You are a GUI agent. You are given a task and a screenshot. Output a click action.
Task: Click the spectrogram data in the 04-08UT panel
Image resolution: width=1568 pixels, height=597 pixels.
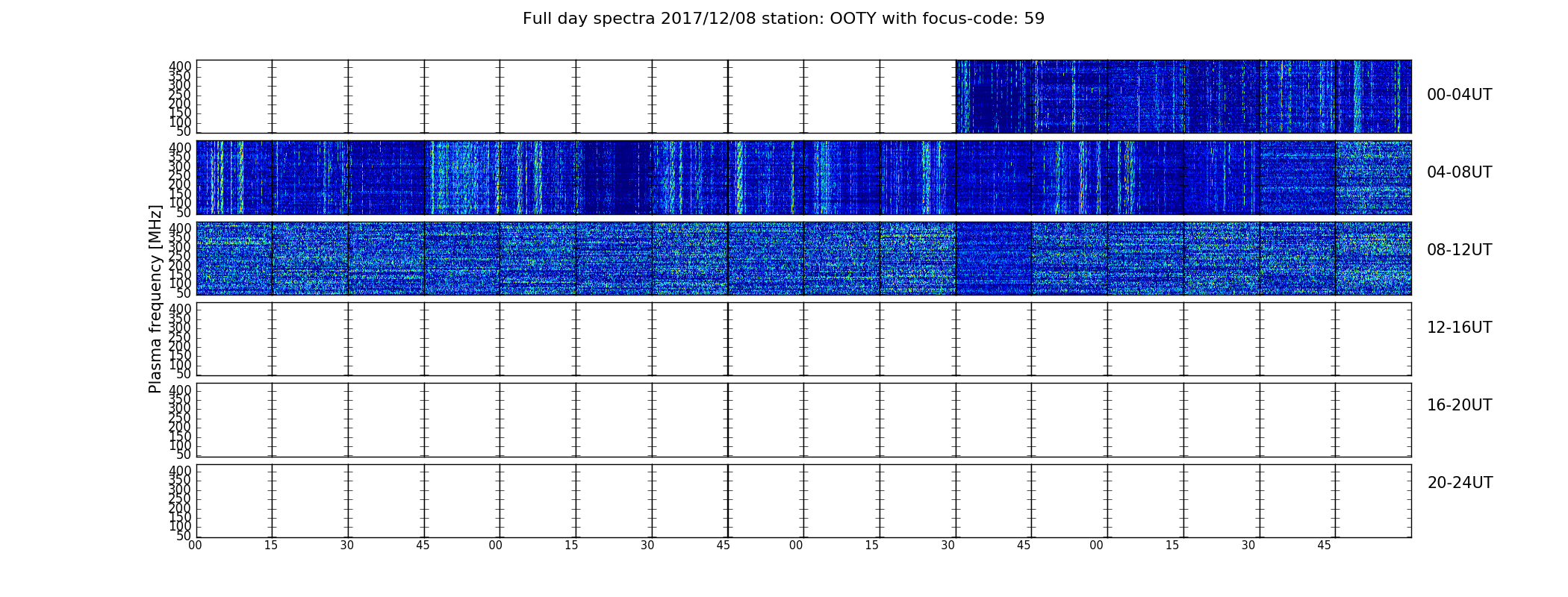point(803,178)
